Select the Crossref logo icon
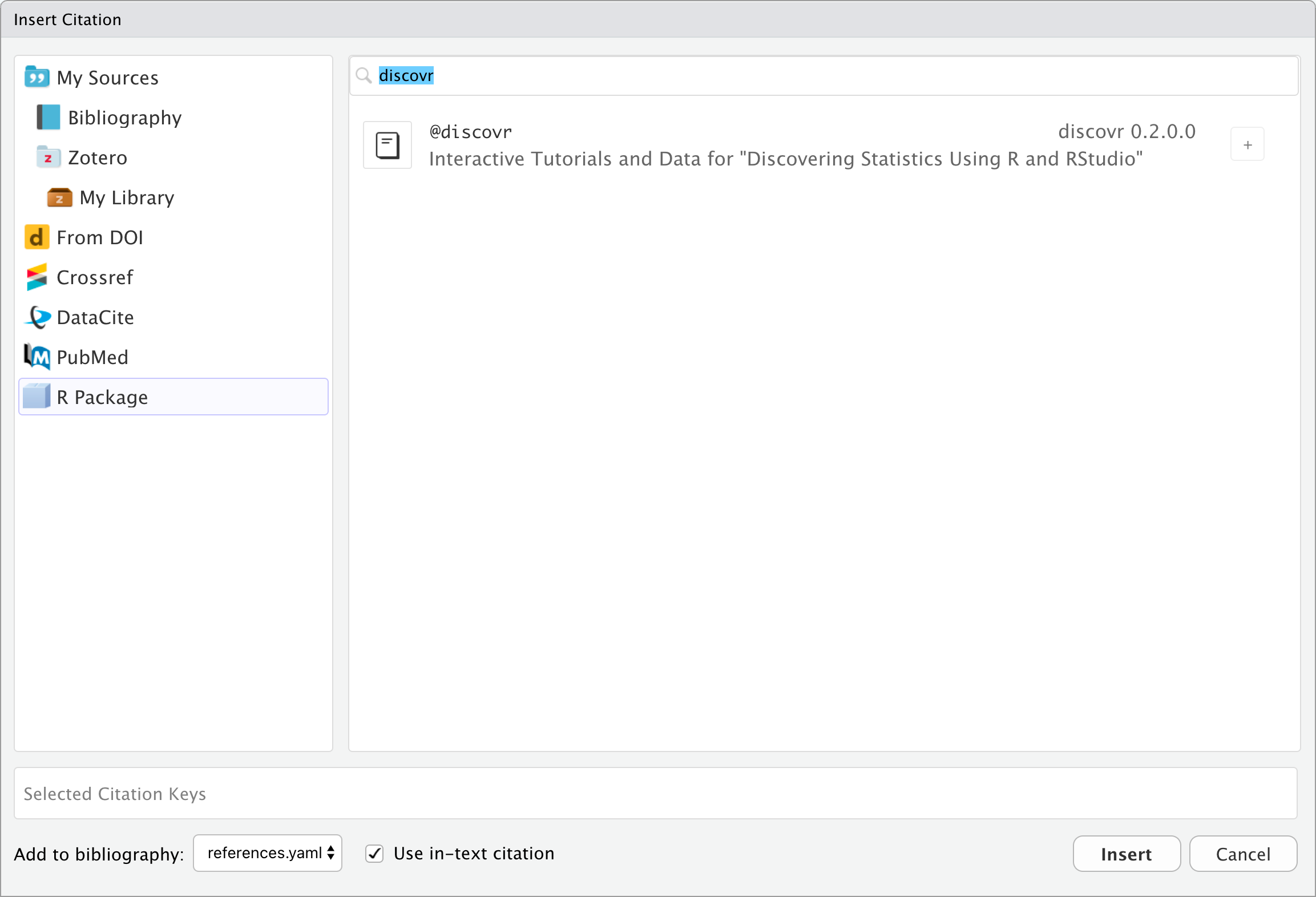Image resolution: width=1316 pixels, height=897 pixels. click(x=37, y=277)
